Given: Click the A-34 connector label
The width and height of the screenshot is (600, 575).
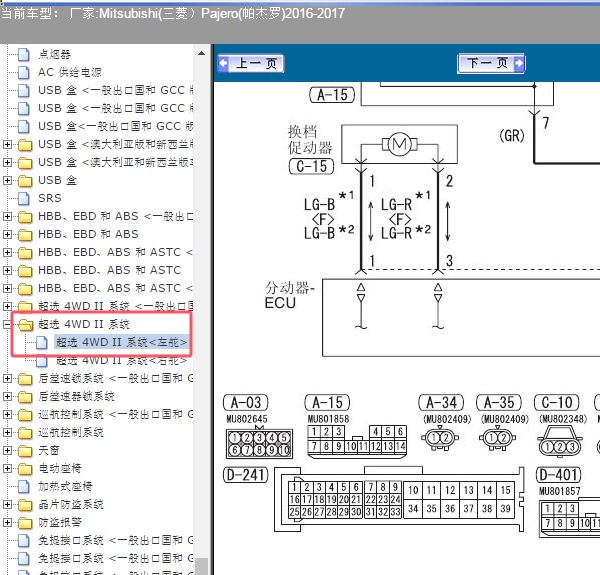Looking at the screenshot, I should pyautogui.click(x=441, y=402).
